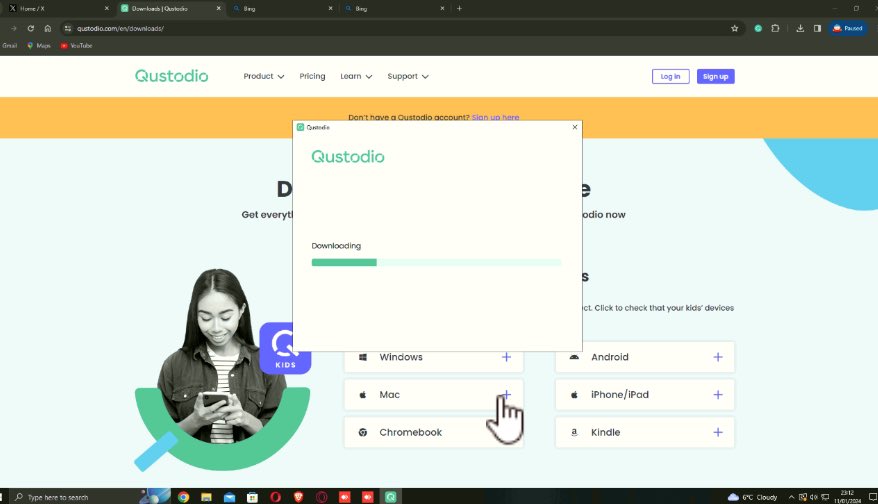Click the forward navigation arrow

[x=13, y=28]
